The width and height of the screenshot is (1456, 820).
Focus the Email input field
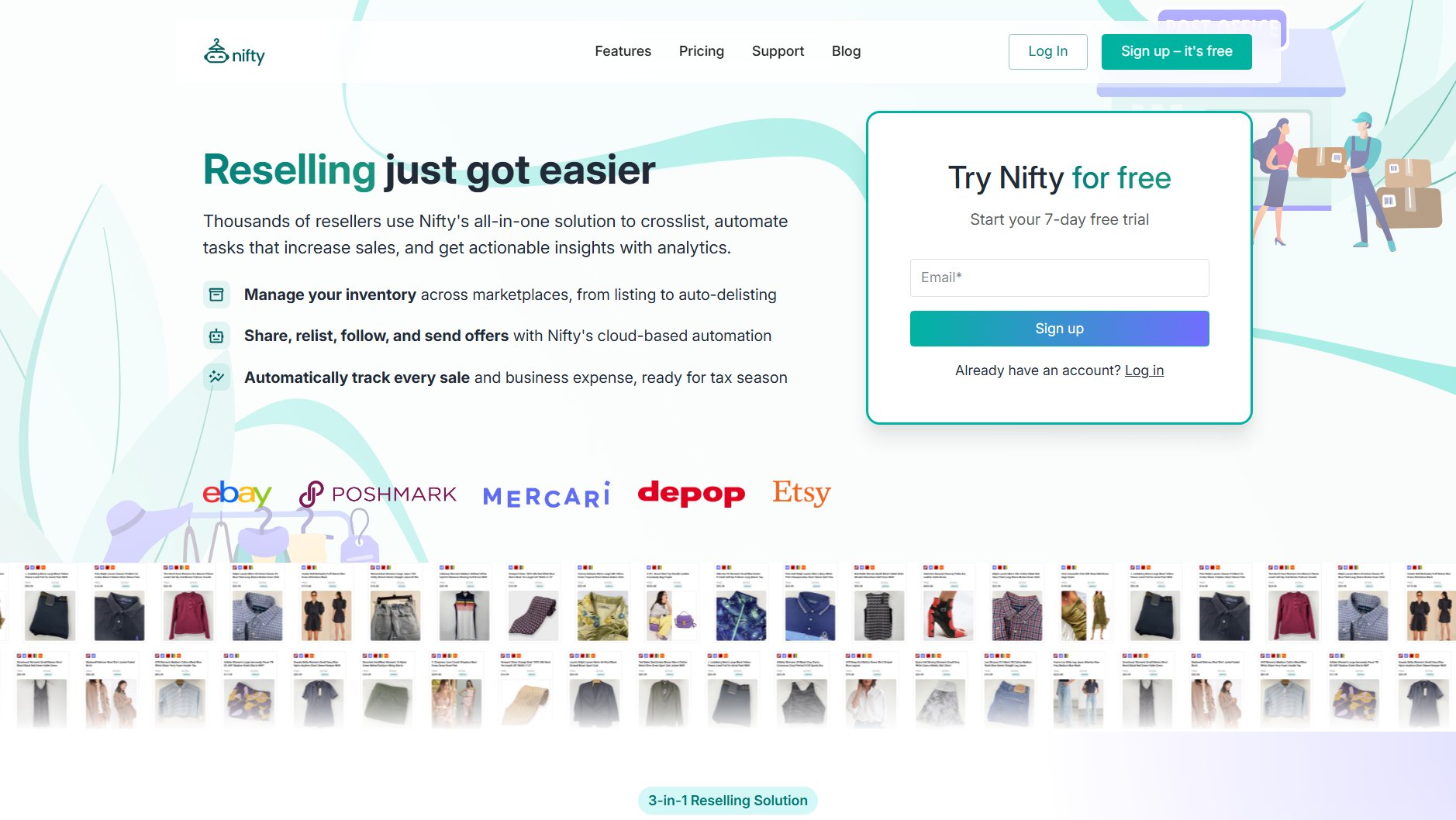point(1059,277)
